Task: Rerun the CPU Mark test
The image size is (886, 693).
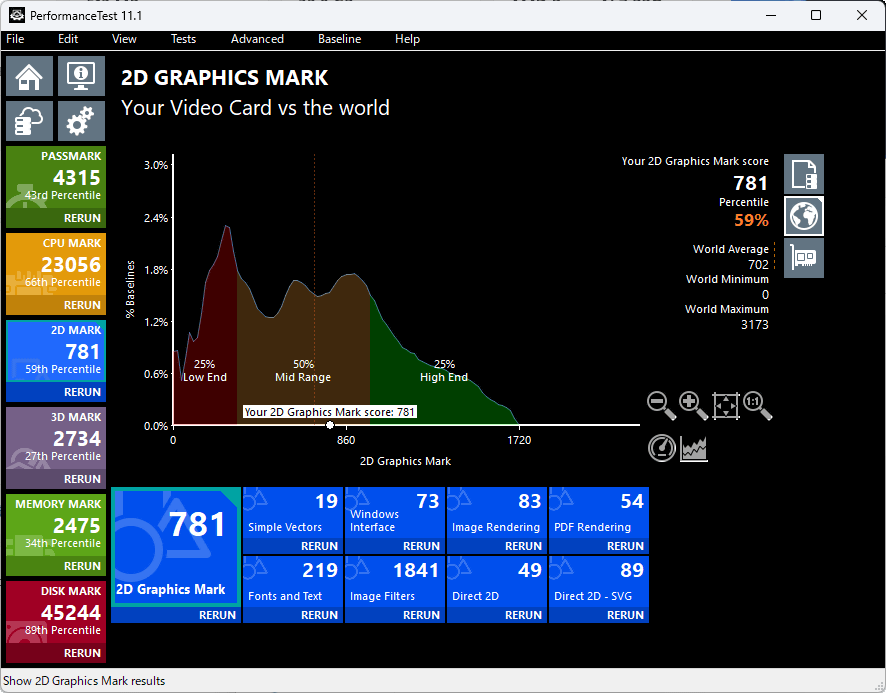Action: point(82,305)
